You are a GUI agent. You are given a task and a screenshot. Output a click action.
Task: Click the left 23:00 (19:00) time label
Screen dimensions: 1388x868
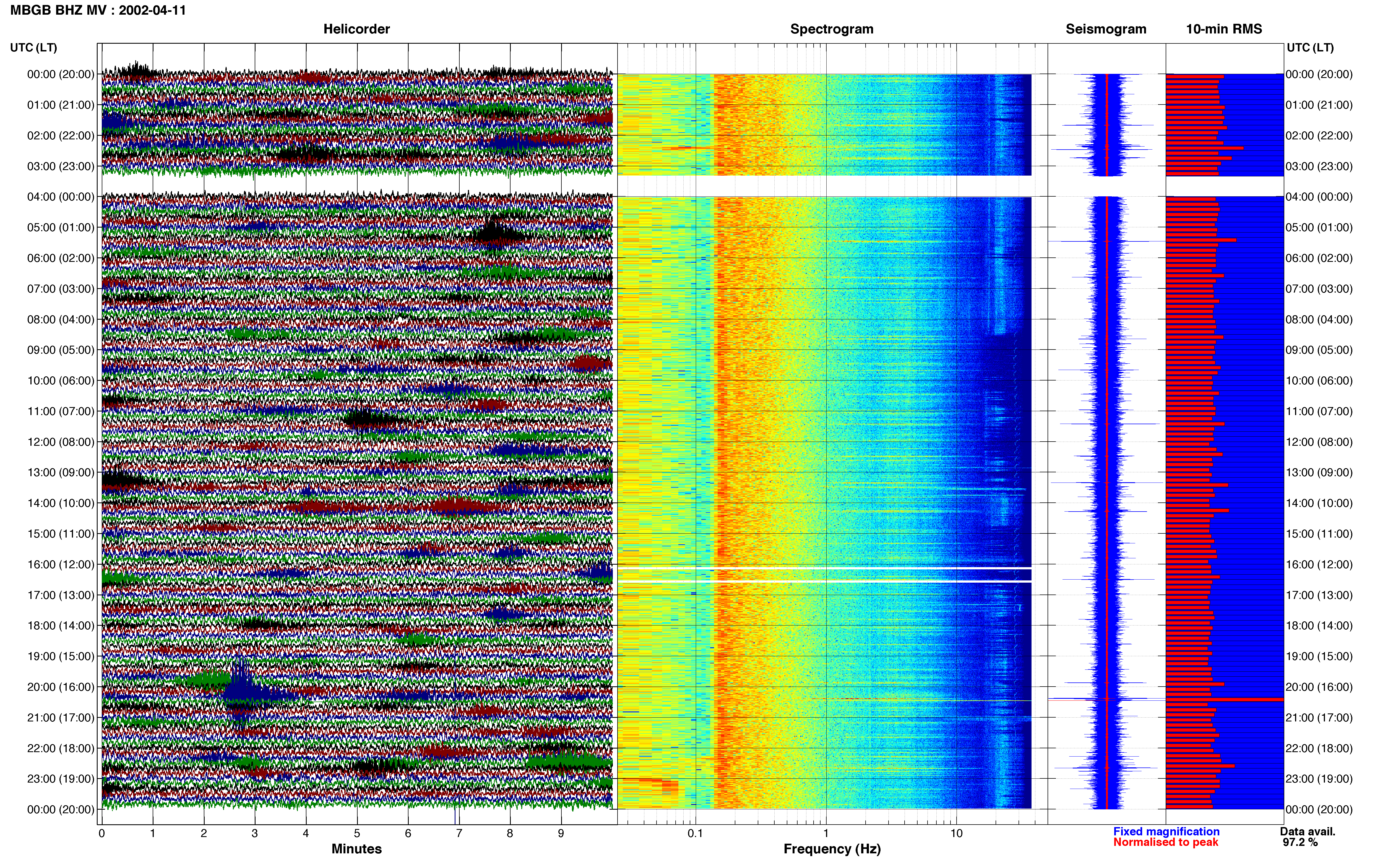(x=61, y=779)
